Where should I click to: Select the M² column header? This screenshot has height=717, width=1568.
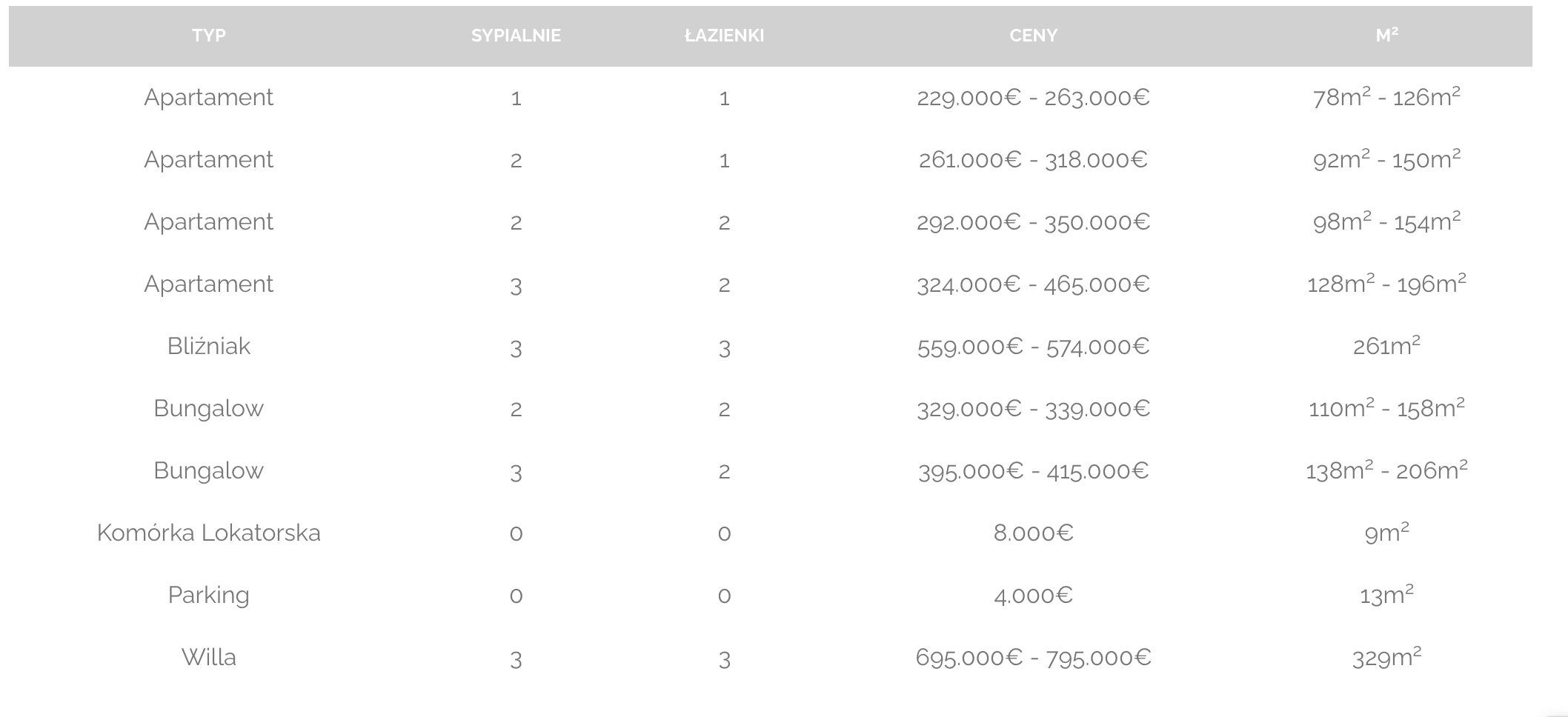1386,35
